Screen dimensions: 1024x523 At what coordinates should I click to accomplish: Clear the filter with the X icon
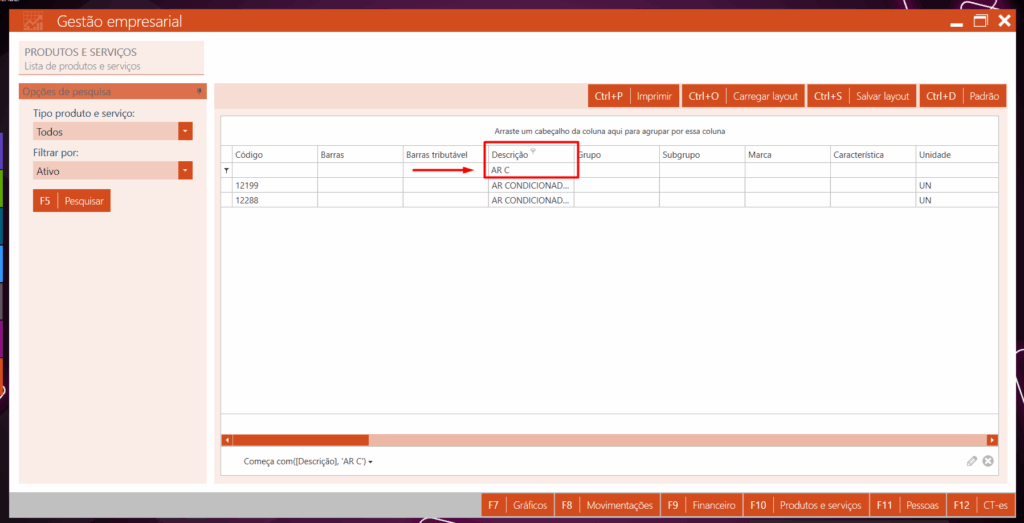point(988,461)
